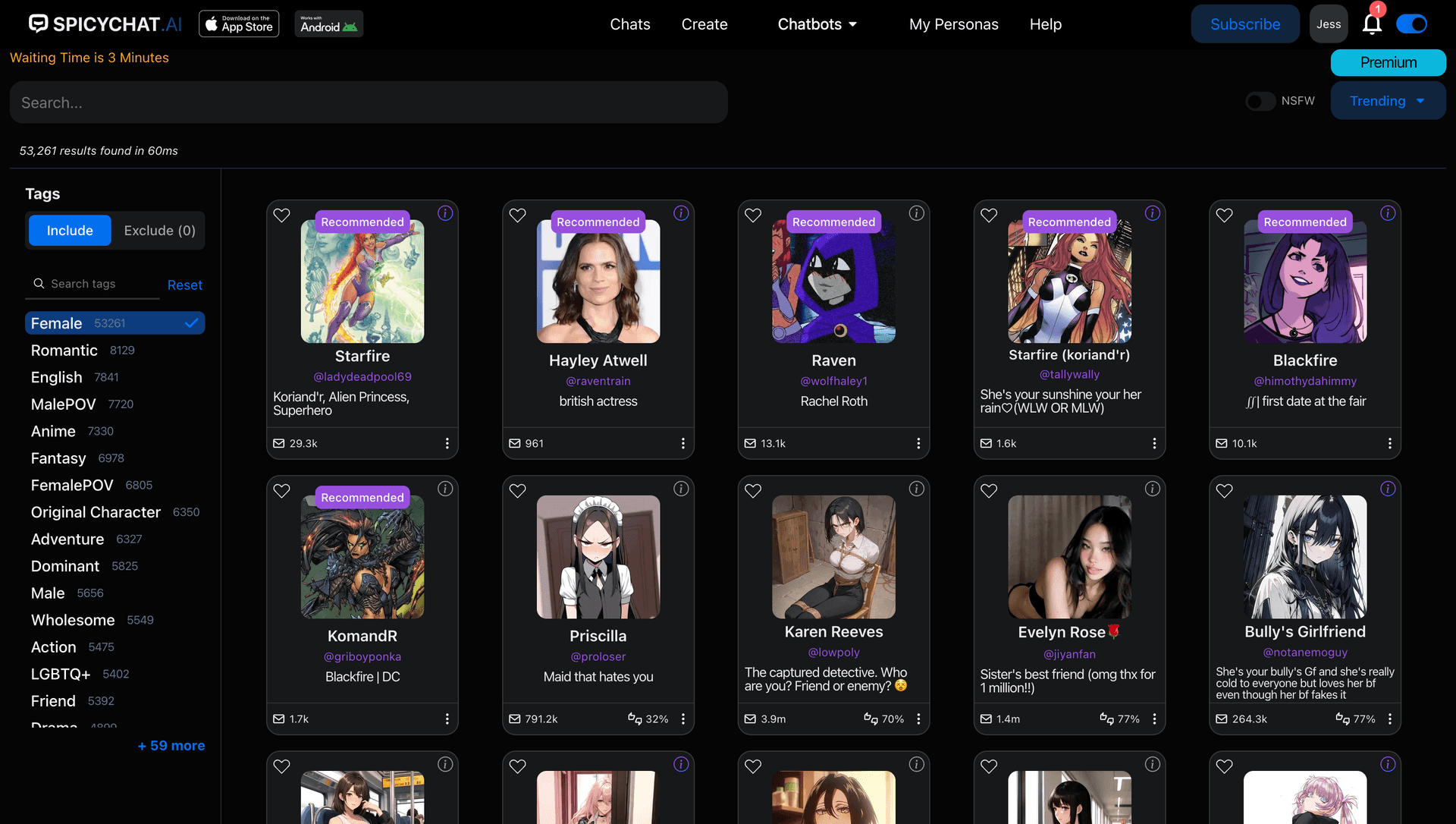Click the SpicyChat.AI logo
1456x824 pixels.
coord(105,24)
